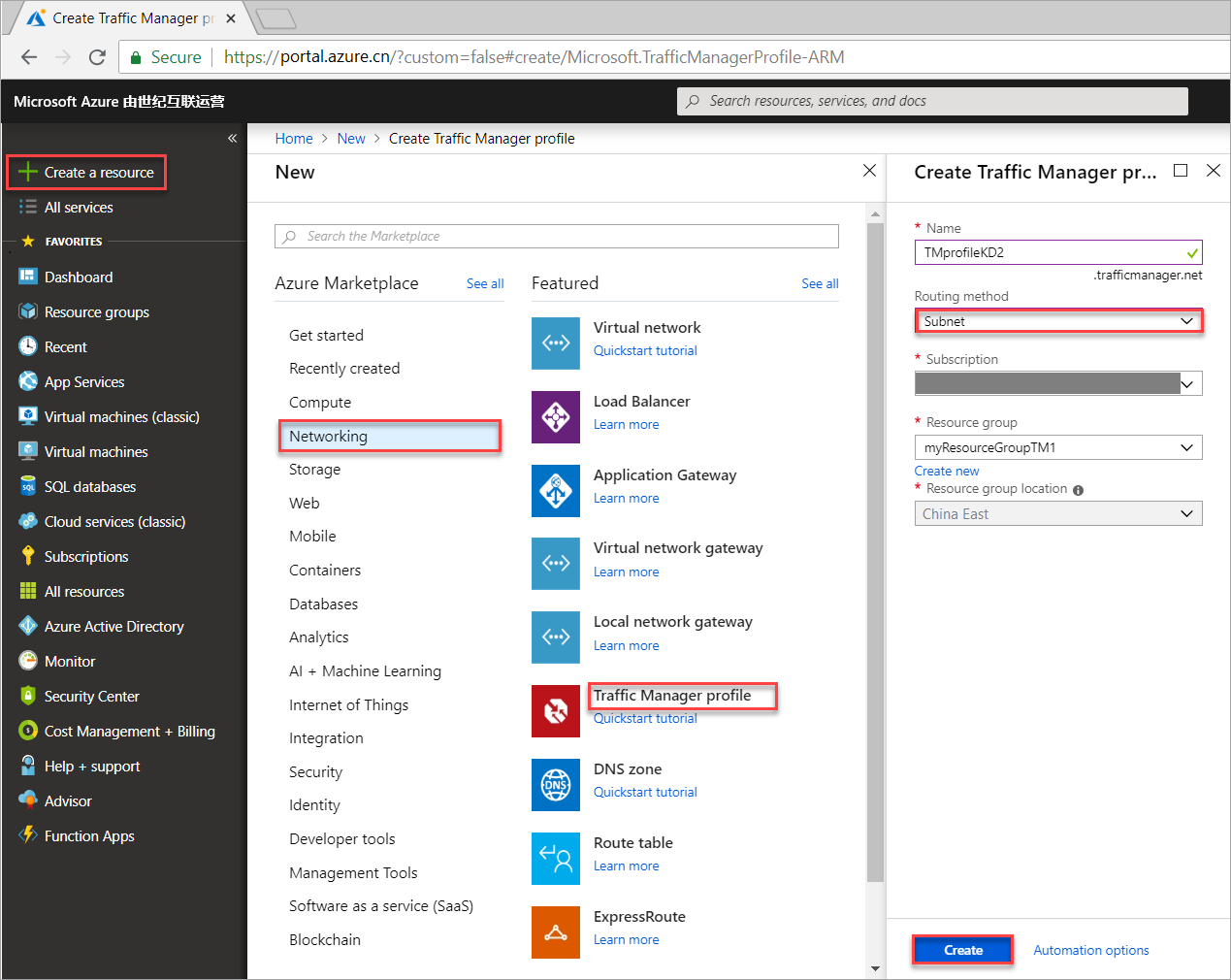
Task: Select Security Center in sidebar
Action: click(x=91, y=697)
